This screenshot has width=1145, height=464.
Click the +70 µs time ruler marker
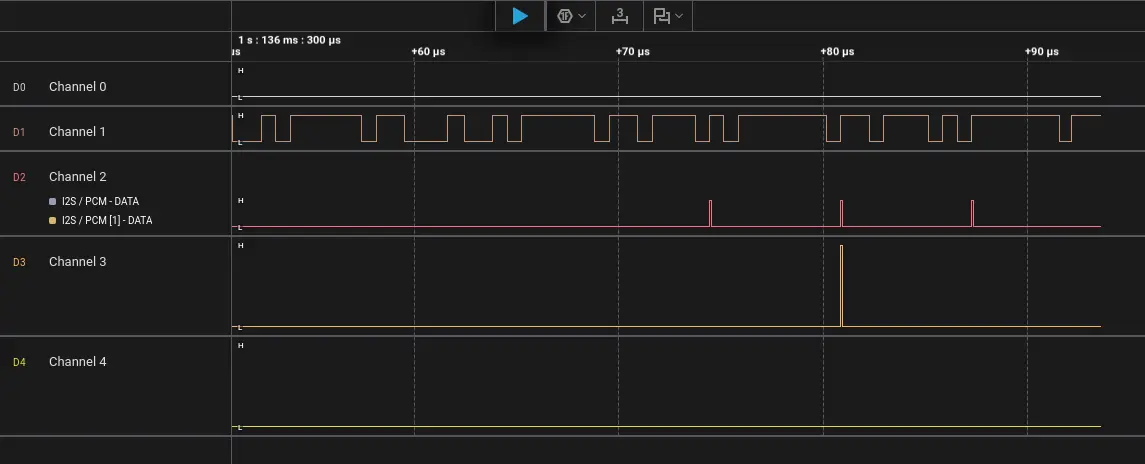[x=632, y=51]
